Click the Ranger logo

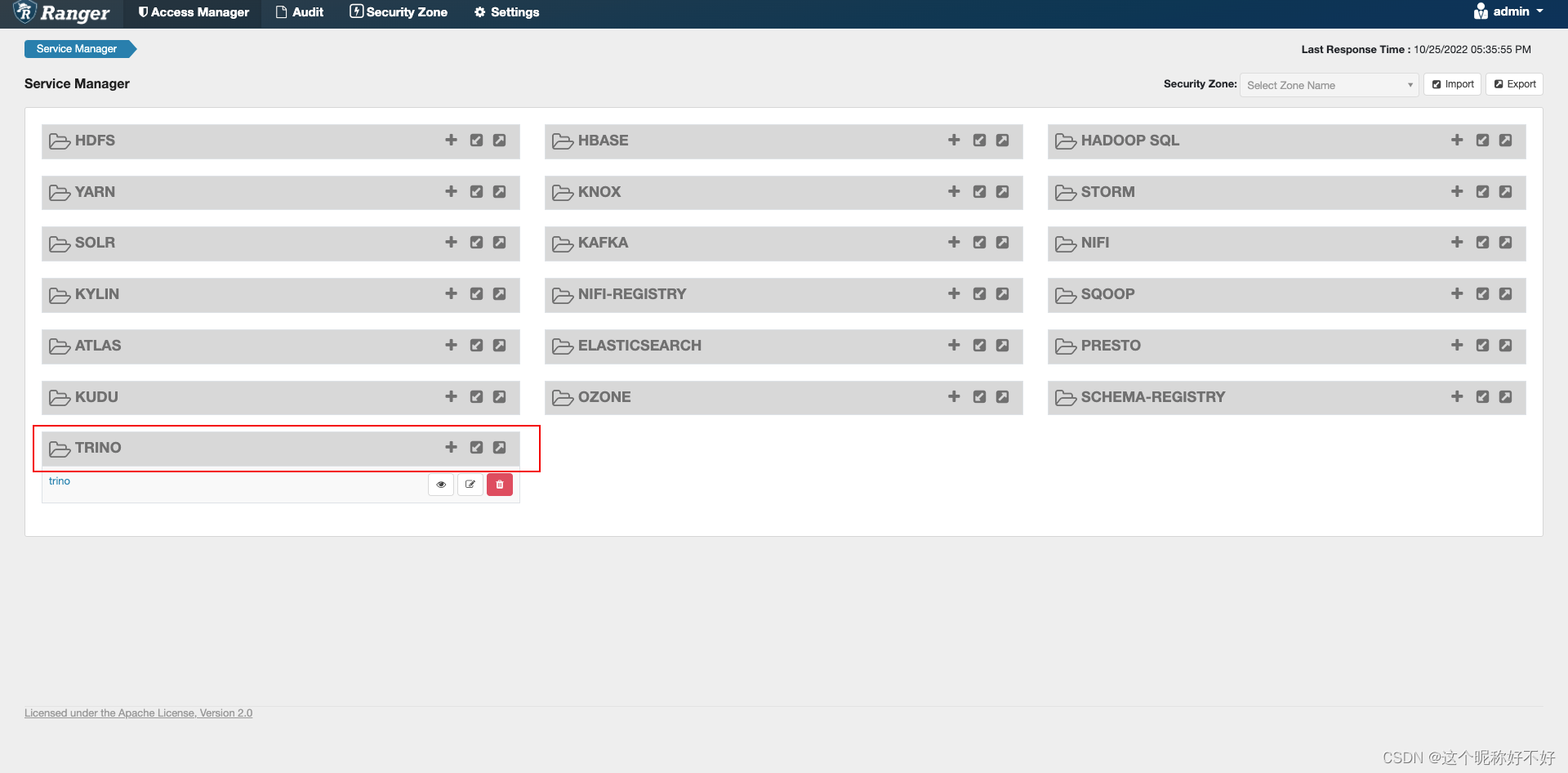62,12
